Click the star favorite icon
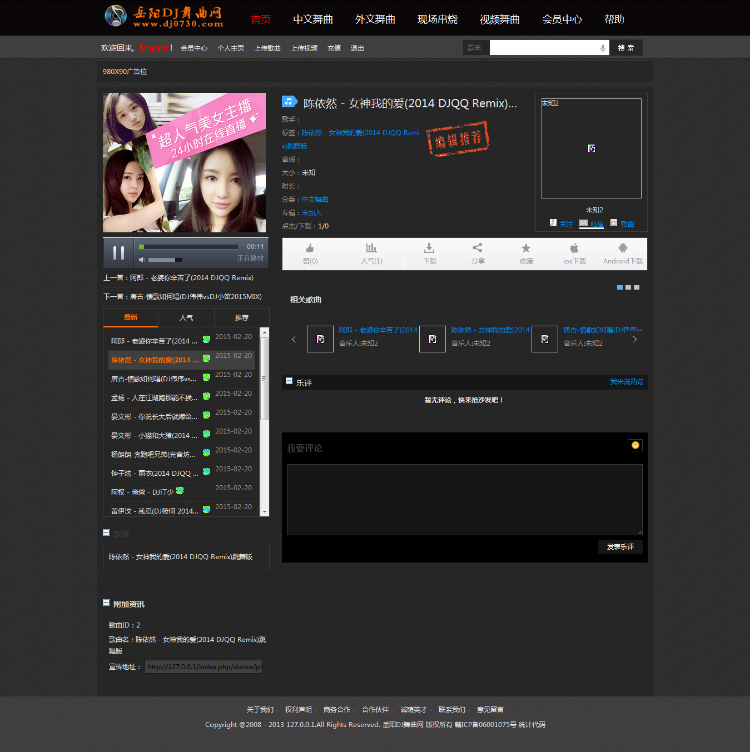Image resolution: width=750 pixels, height=752 pixels. [526, 248]
